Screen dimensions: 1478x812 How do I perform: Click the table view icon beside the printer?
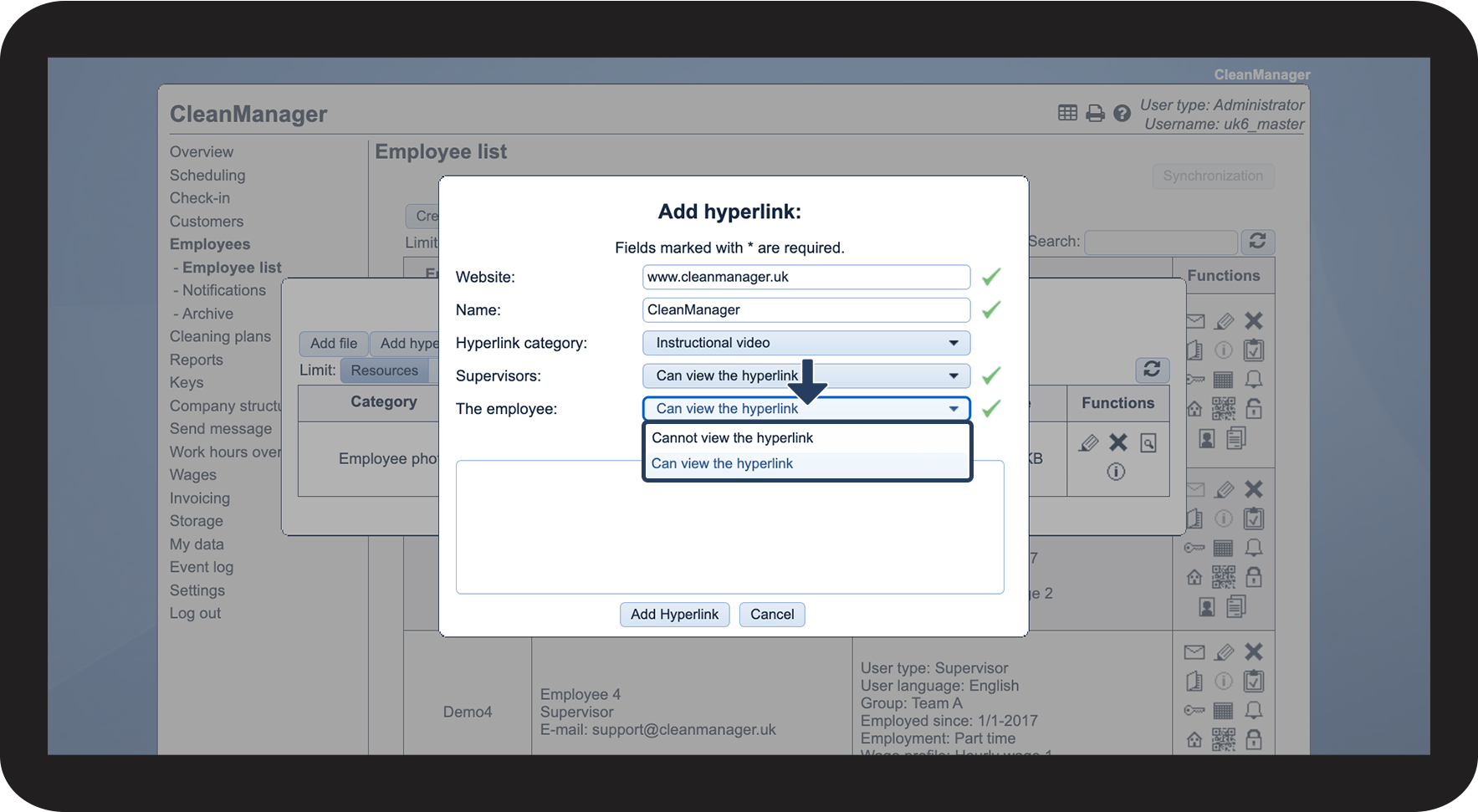tap(1067, 113)
